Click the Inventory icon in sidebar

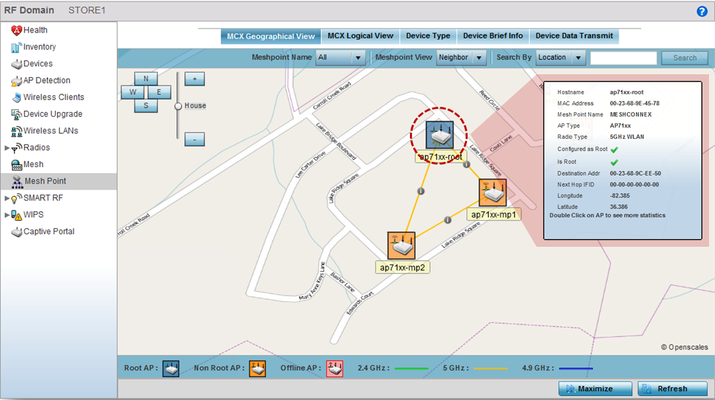point(16,47)
